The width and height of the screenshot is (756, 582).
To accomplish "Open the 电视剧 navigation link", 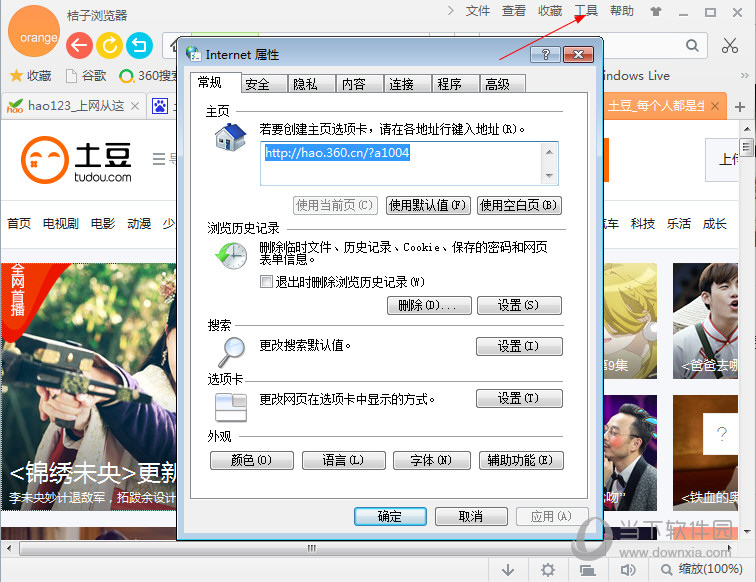I will tap(61, 224).
